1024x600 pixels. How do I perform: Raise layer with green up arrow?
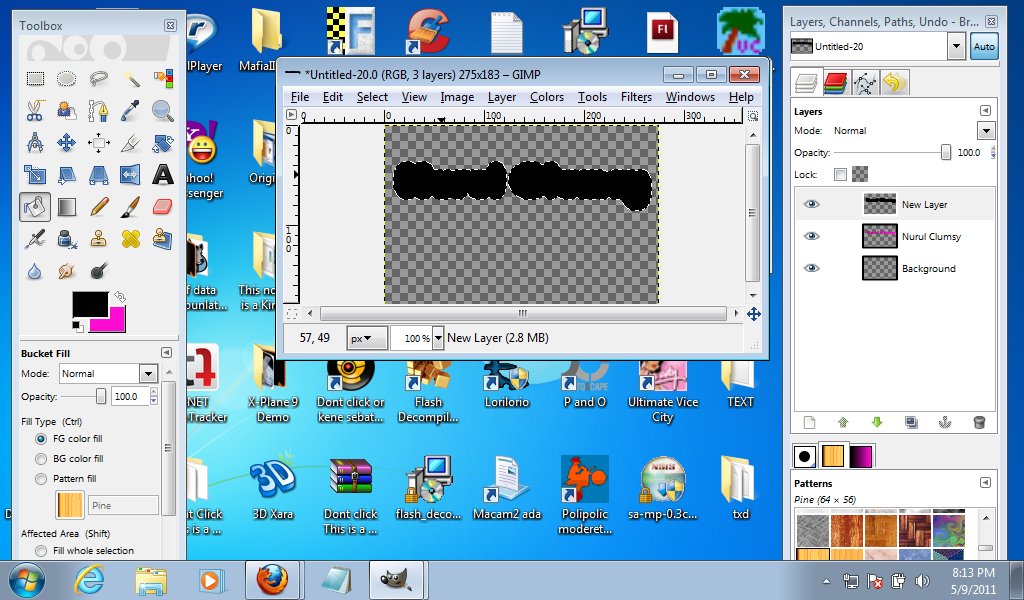point(843,422)
